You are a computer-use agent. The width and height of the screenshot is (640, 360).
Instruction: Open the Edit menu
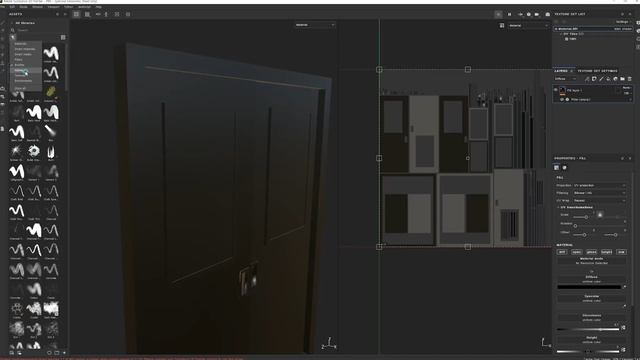12,7
